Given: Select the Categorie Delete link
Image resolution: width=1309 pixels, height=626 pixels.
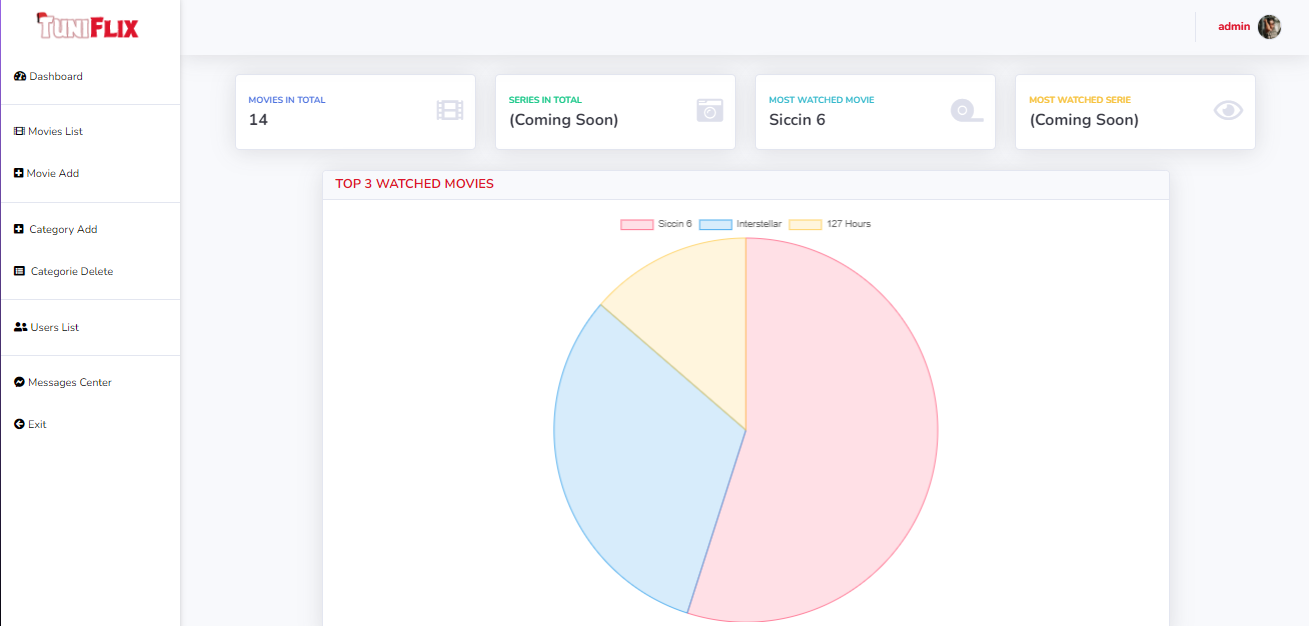Looking at the screenshot, I should pyautogui.click(x=71, y=272).
